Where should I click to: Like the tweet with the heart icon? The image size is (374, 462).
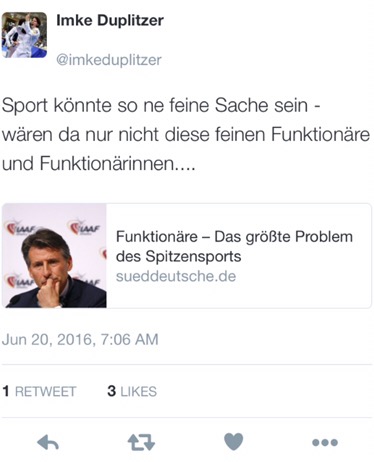click(x=233, y=442)
